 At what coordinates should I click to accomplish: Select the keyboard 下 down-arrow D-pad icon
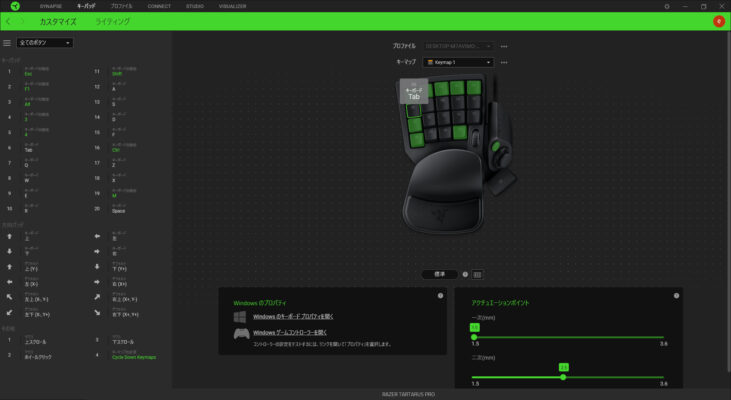(x=9, y=251)
